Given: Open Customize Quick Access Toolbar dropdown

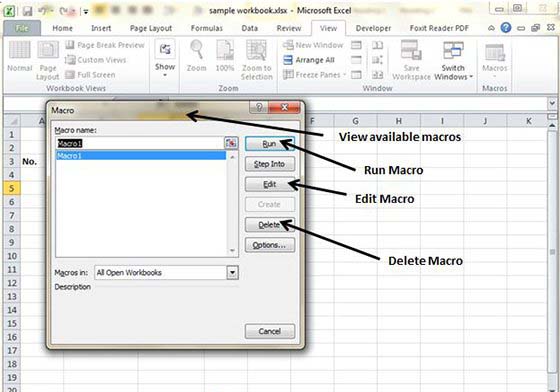Looking at the screenshot, I should point(86,12).
